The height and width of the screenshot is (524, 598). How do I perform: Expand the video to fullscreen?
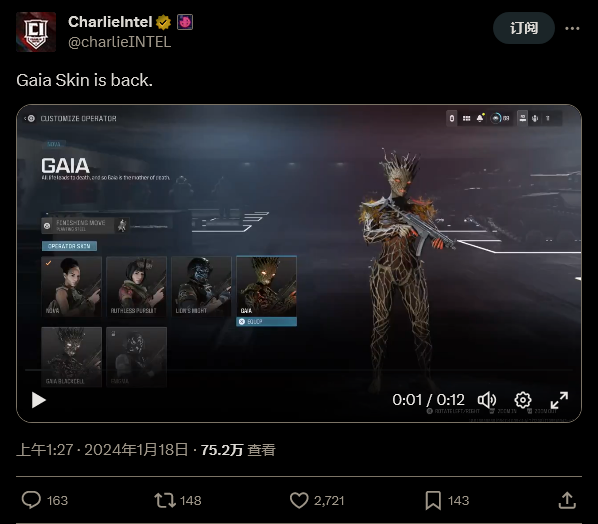point(559,400)
